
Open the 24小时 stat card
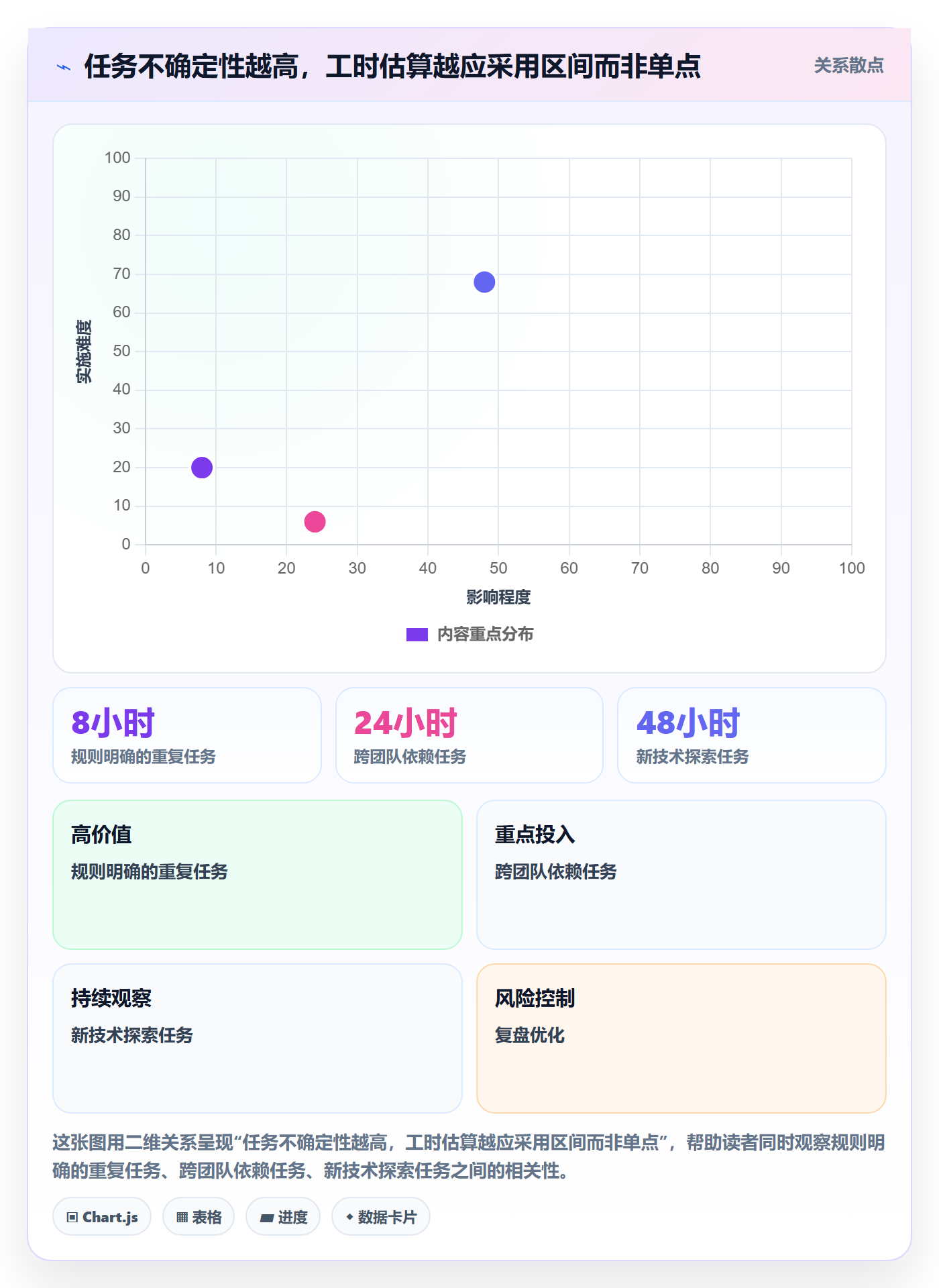(x=469, y=735)
